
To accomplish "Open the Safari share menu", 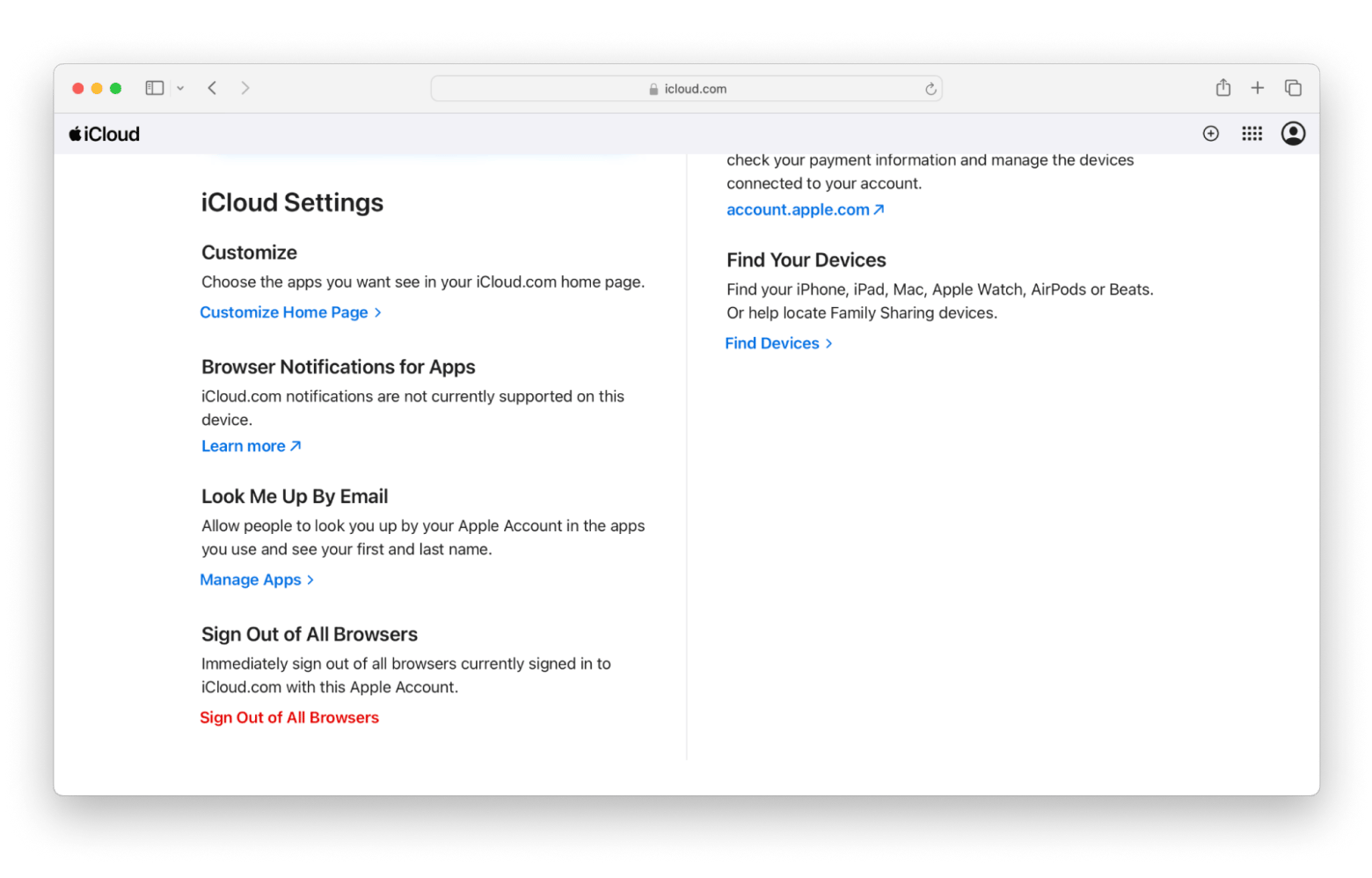I will (x=1222, y=87).
